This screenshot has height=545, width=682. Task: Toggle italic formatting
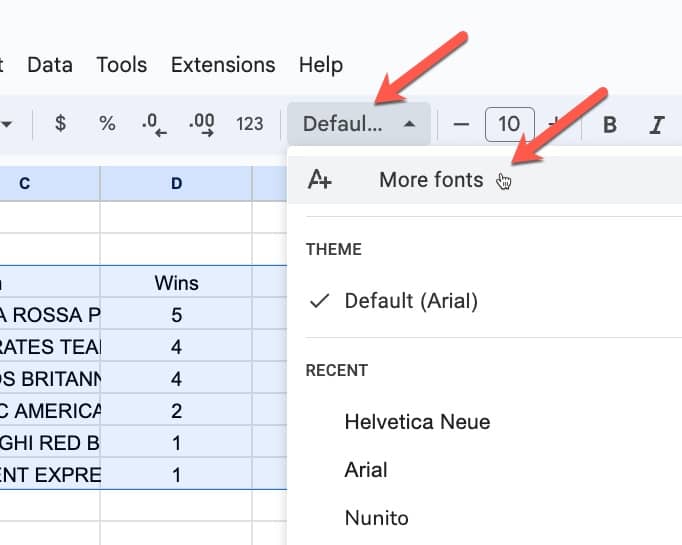tap(657, 125)
